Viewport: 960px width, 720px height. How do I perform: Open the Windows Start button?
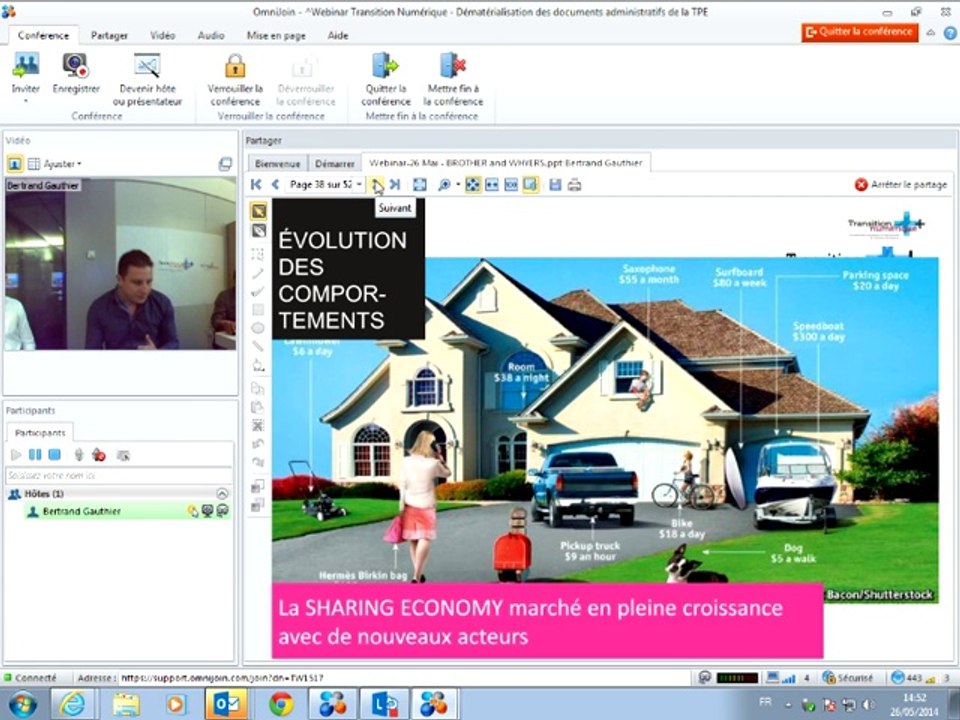point(21,704)
